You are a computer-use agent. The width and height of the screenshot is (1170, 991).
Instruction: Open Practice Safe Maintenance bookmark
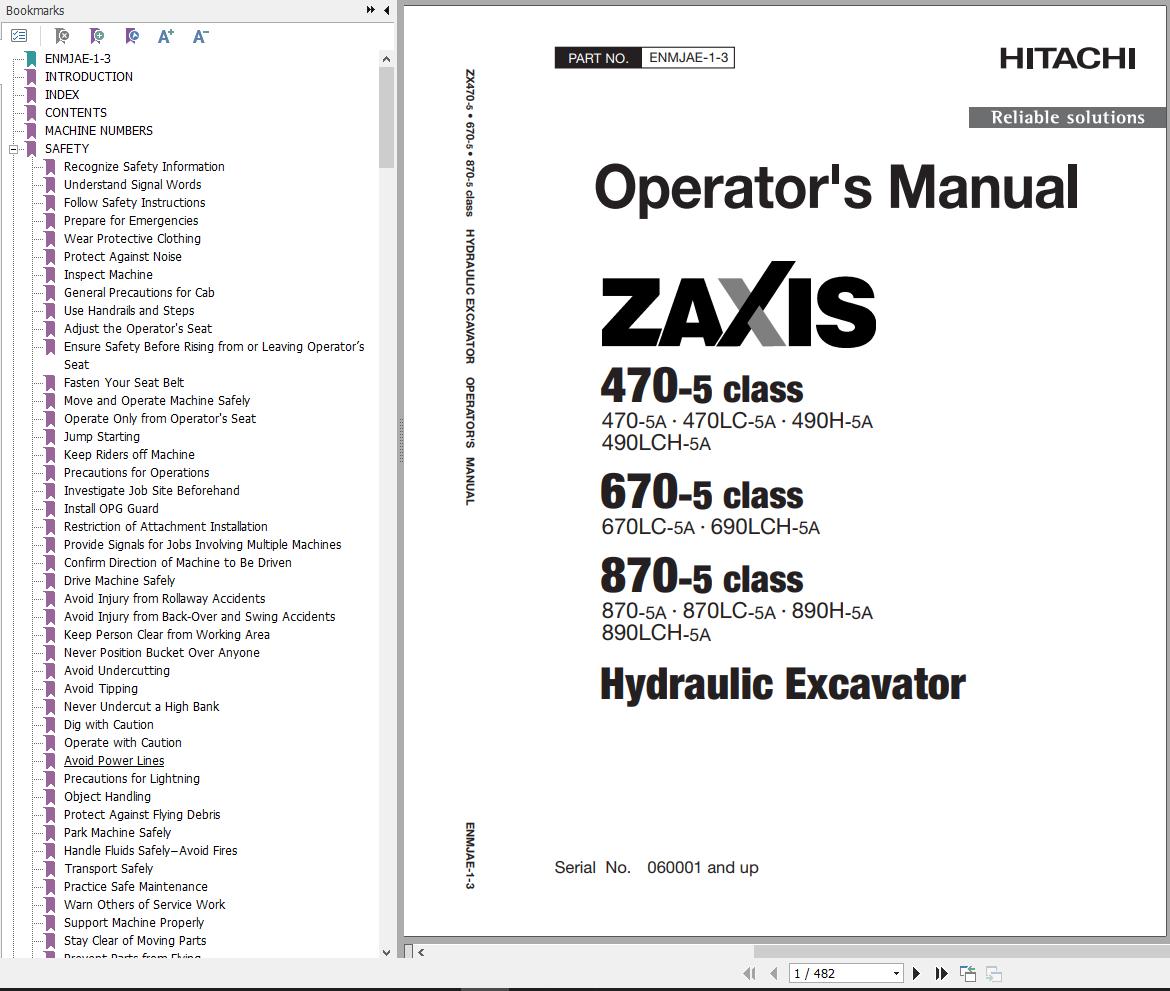coord(136,887)
